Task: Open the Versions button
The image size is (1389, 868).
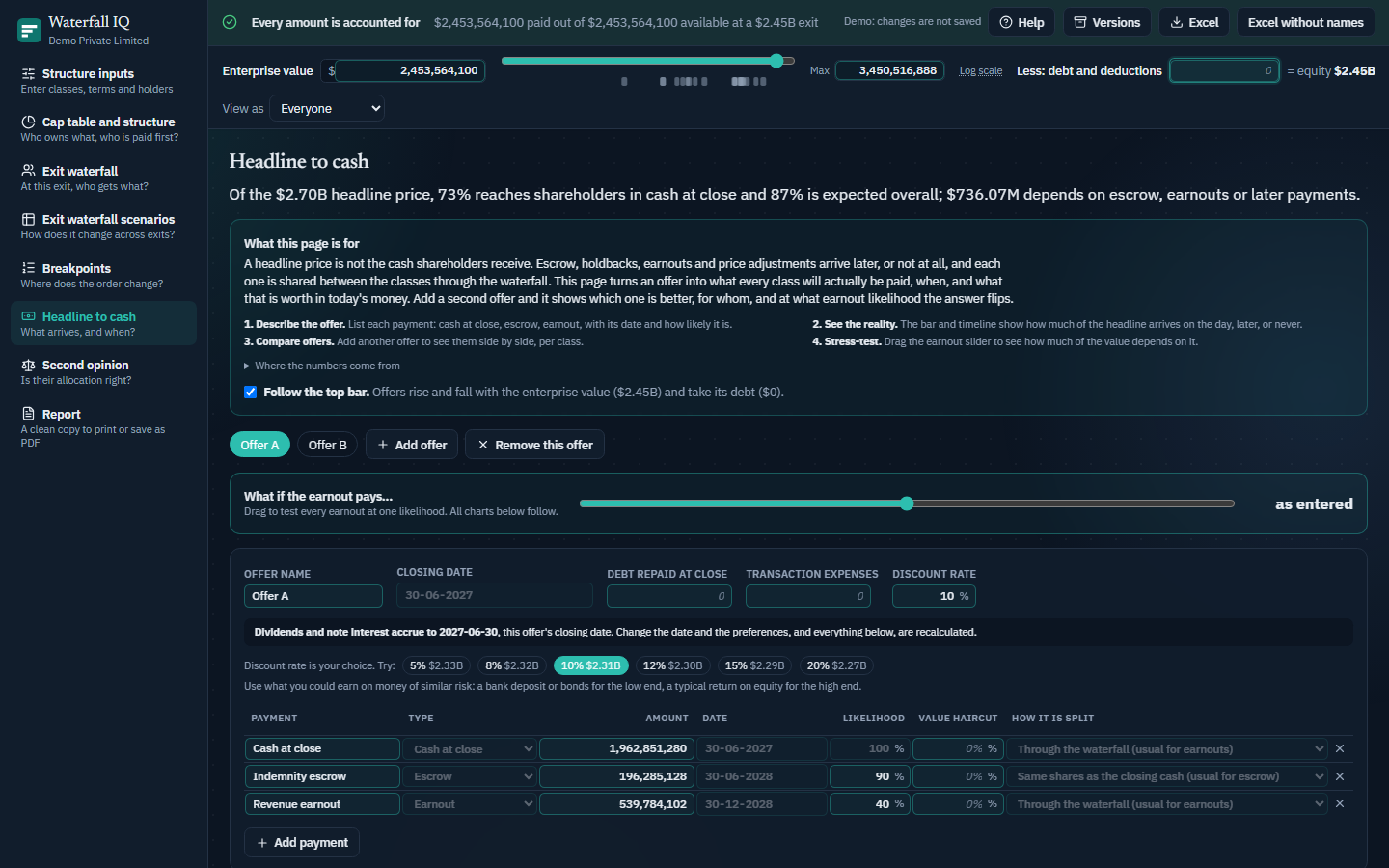Action: tap(1106, 22)
